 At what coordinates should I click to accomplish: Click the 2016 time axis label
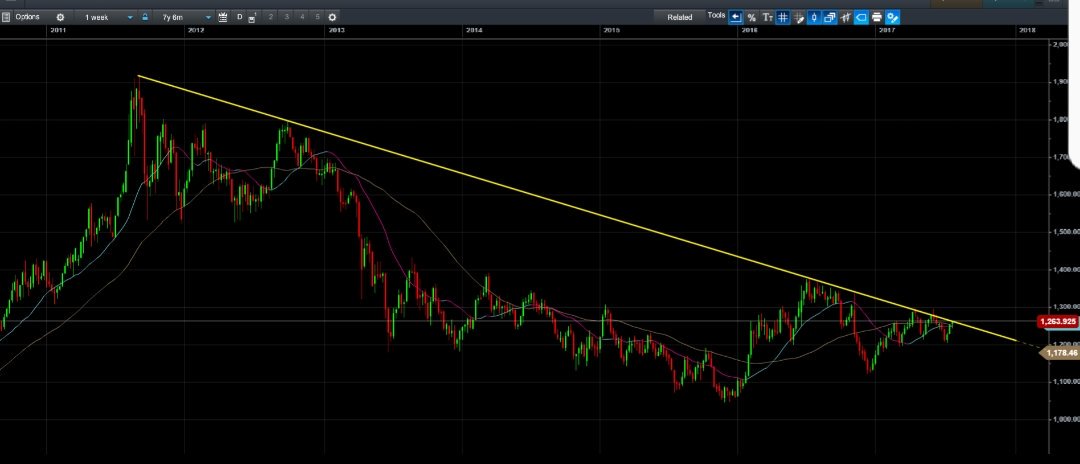pos(749,30)
